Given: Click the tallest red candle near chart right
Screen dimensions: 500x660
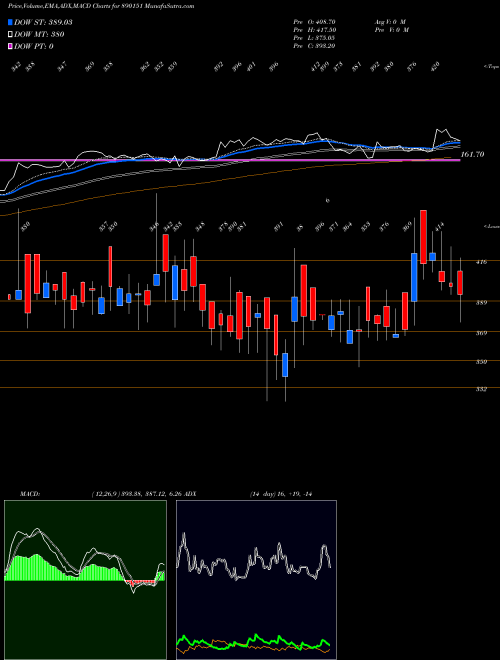Looking at the screenshot, I should pyautogui.click(x=423, y=237).
